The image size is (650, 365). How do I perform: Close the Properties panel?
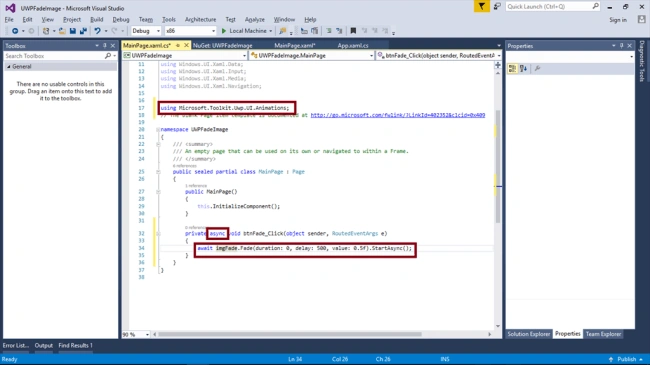point(630,46)
